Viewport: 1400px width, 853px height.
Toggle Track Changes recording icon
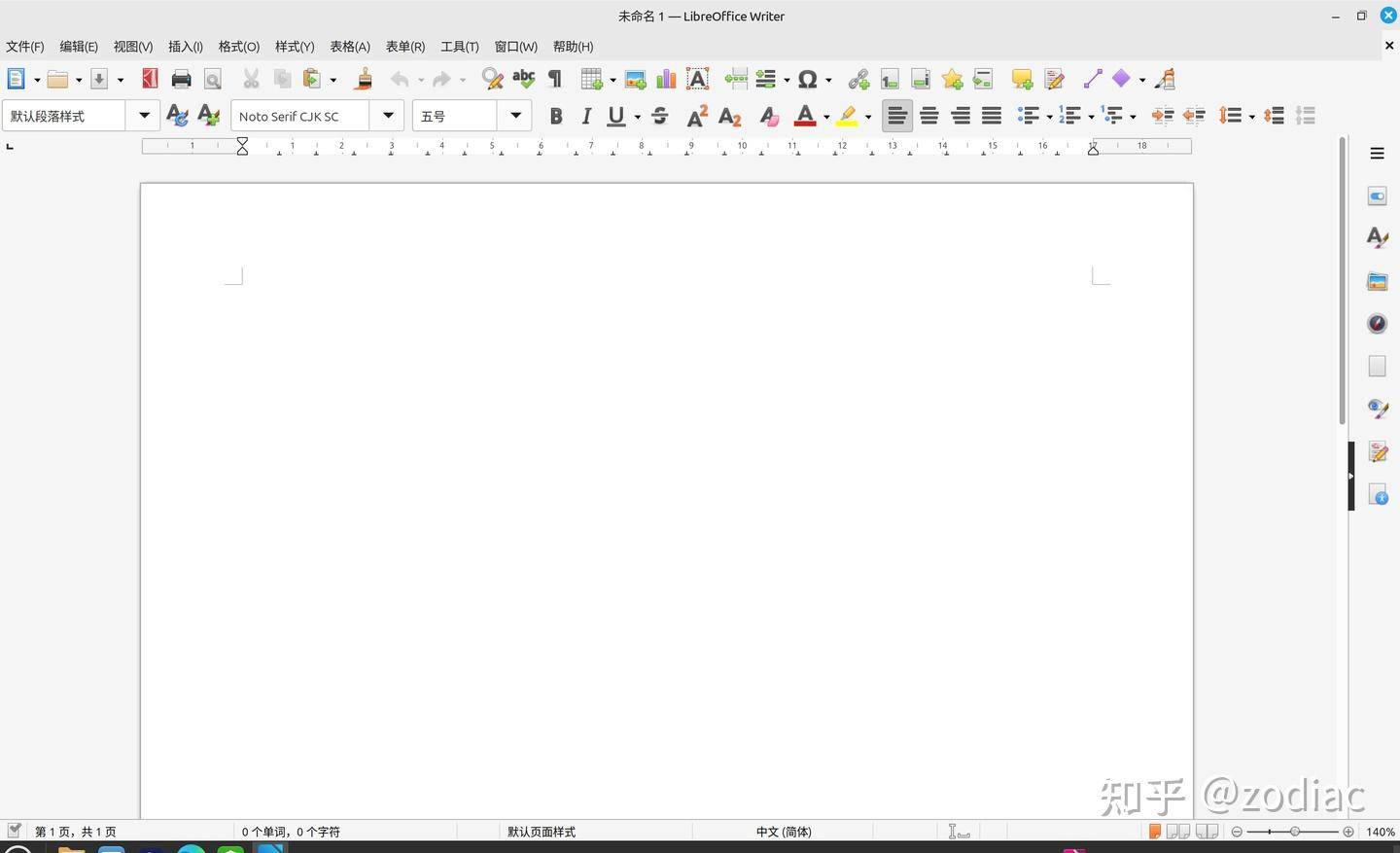(x=1054, y=79)
